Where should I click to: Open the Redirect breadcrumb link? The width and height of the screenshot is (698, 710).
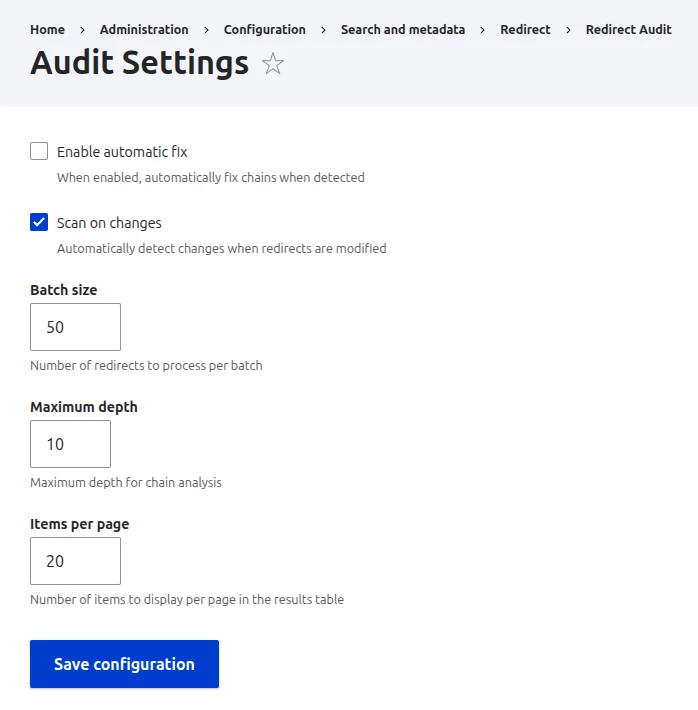[x=525, y=29]
